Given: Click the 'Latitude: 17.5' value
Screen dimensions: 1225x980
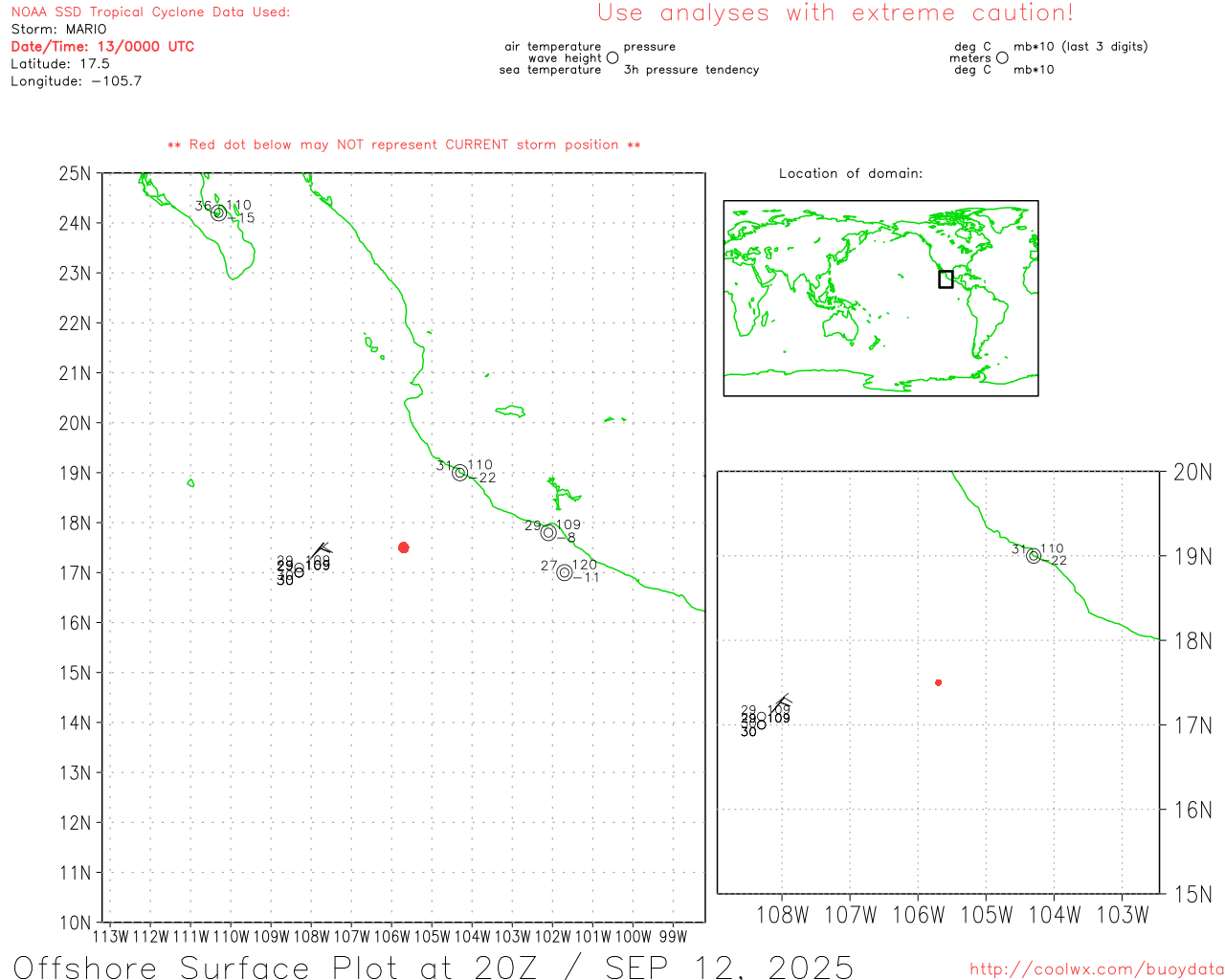Looking at the screenshot, I should pyautogui.click(x=60, y=64).
